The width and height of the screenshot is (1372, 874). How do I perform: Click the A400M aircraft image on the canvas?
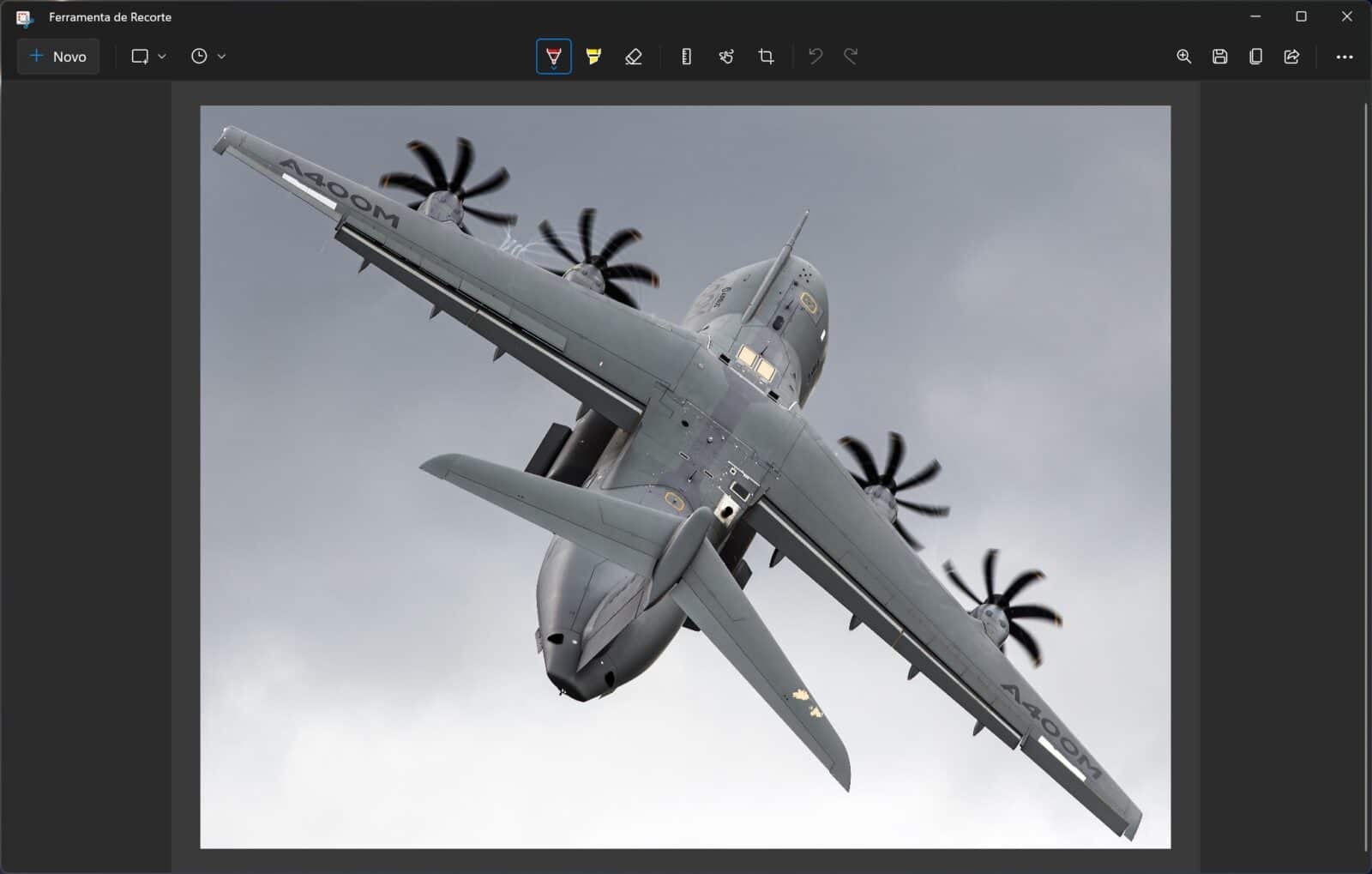(685, 477)
